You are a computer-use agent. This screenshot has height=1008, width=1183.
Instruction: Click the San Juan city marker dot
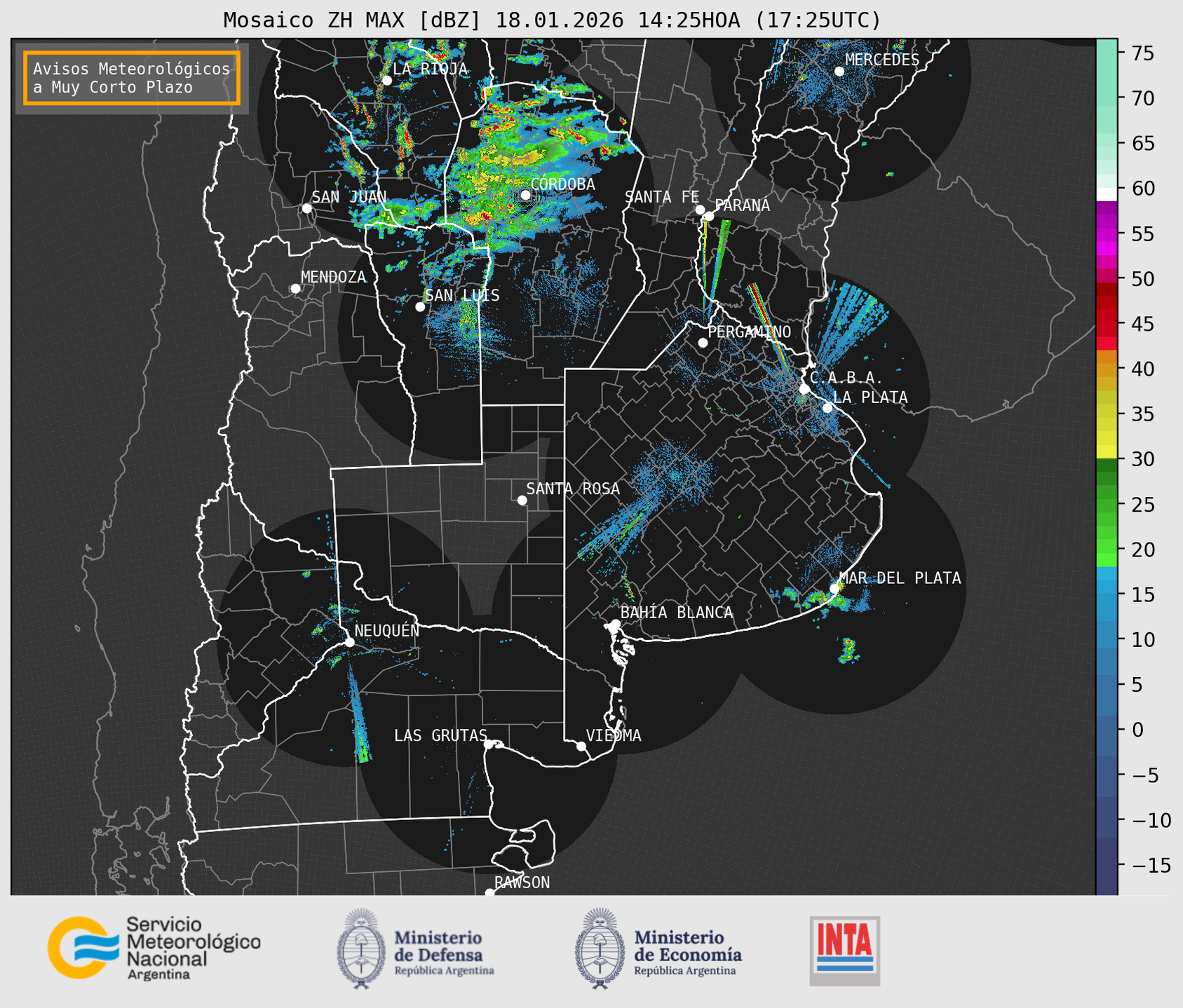(x=306, y=208)
